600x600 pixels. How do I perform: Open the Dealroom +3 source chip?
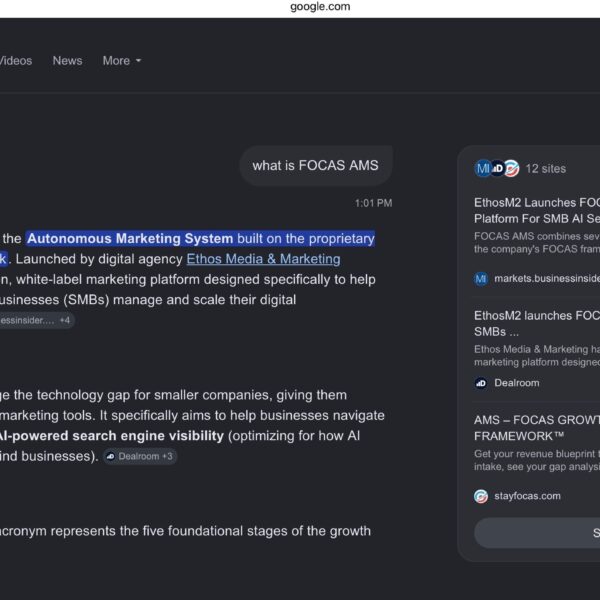(x=140, y=456)
